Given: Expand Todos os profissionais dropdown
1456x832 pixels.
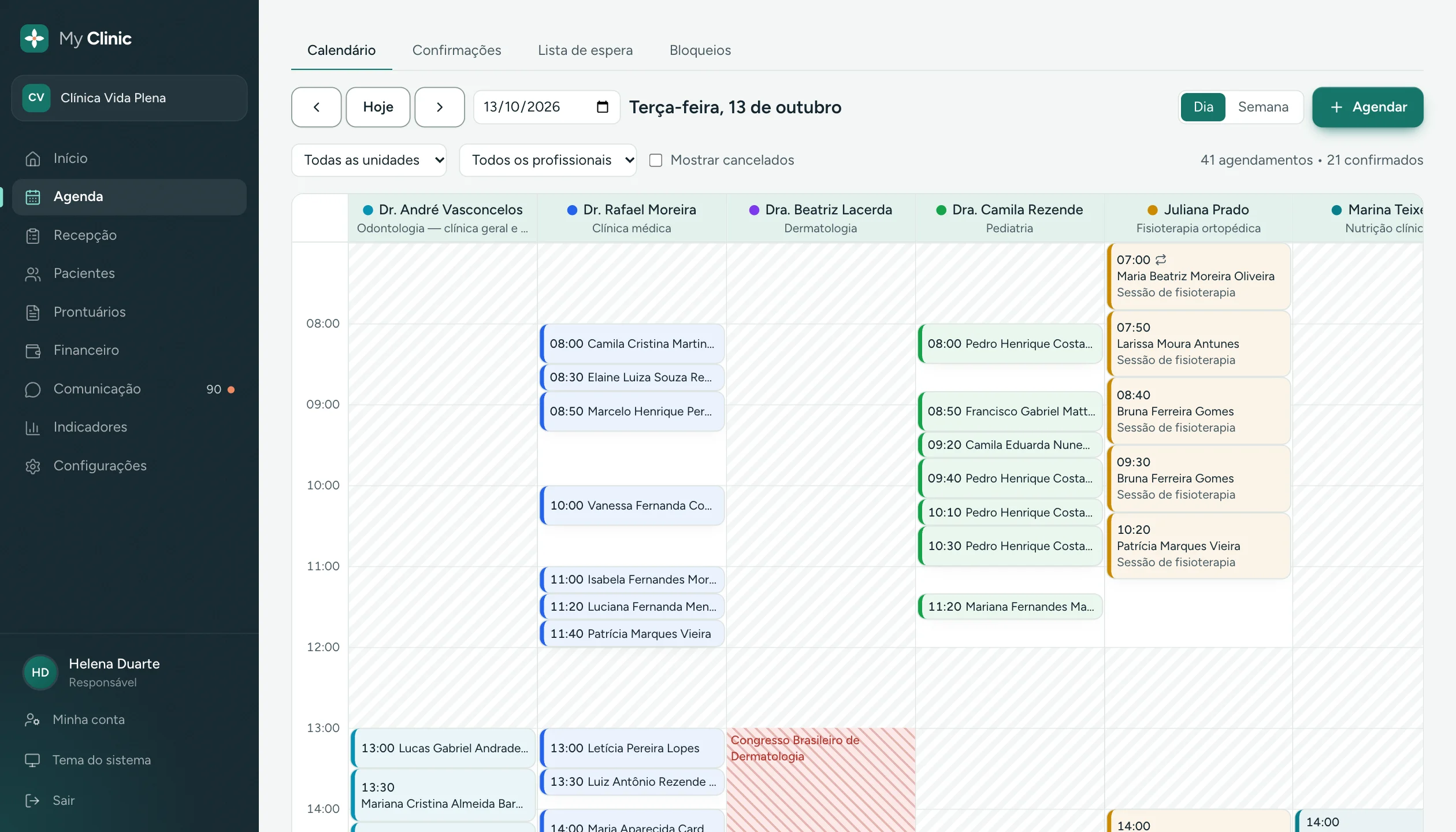Looking at the screenshot, I should coord(548,160).
